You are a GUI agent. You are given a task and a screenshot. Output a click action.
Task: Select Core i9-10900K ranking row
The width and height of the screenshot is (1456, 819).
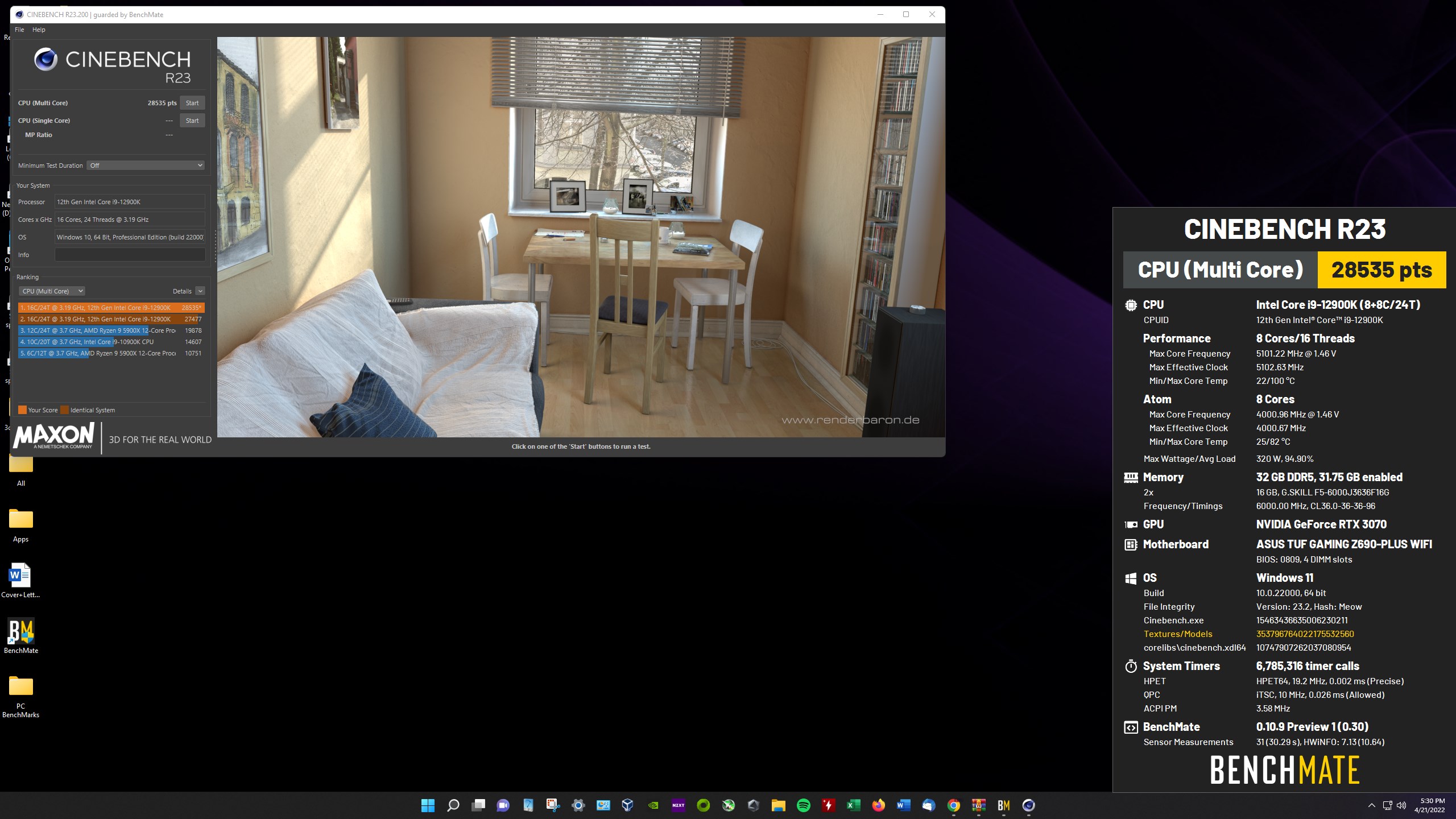(x=111, y=342)
